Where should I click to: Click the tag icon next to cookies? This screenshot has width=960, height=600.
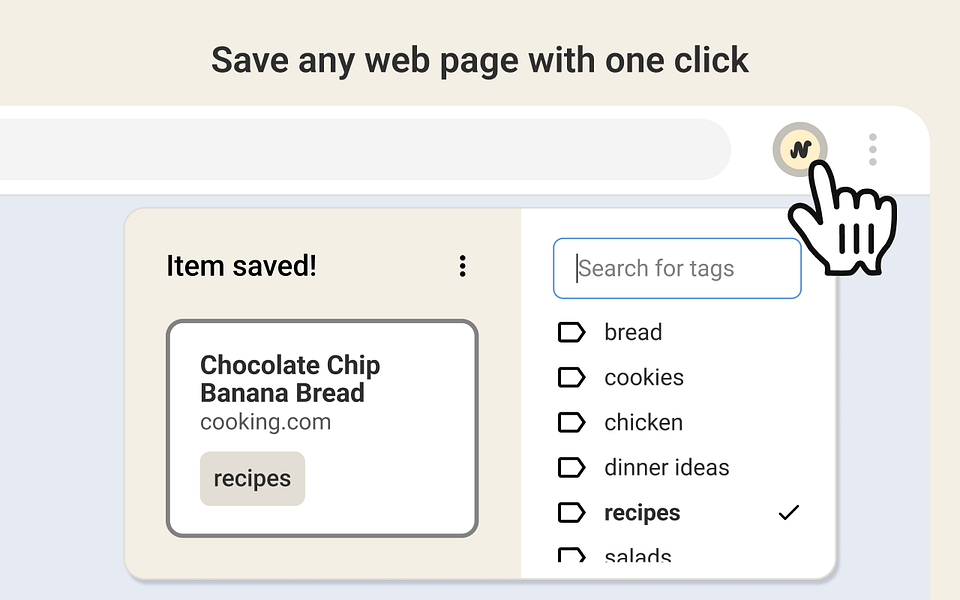coord(571,377)
